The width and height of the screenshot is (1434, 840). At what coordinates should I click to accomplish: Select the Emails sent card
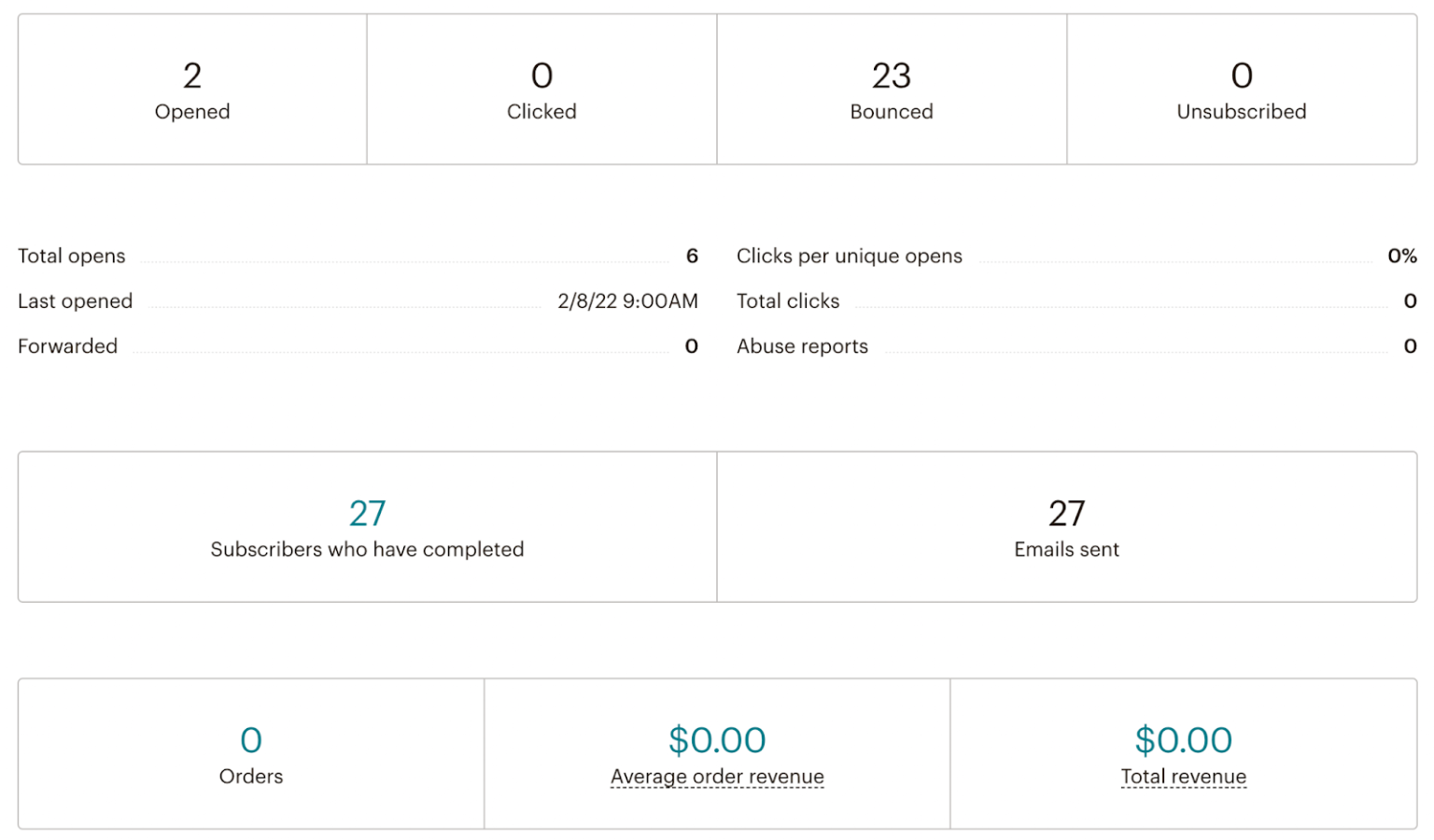point(1067,526)
